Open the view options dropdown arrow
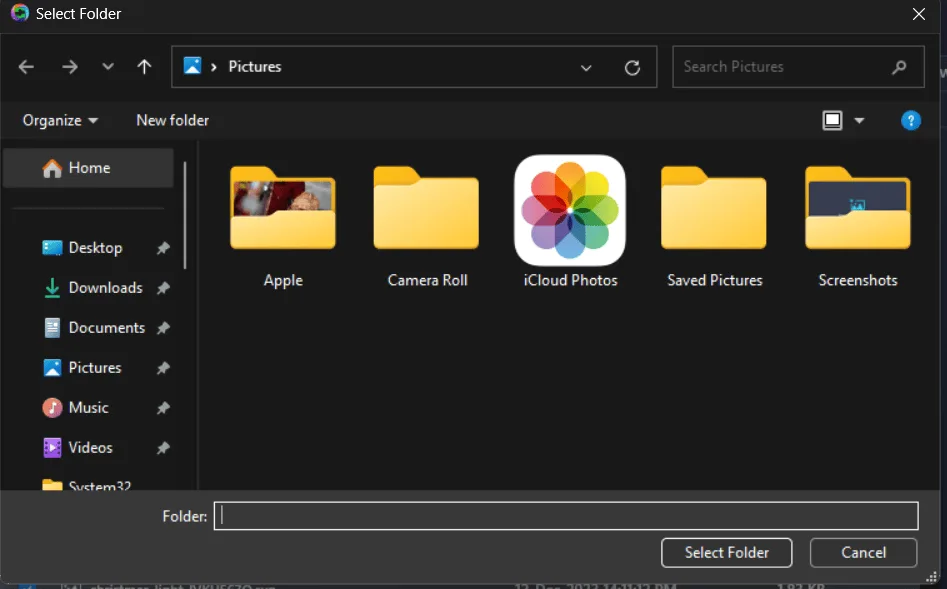Image resolution: width=947 pixels, height=589 pixels. point(859,121)
